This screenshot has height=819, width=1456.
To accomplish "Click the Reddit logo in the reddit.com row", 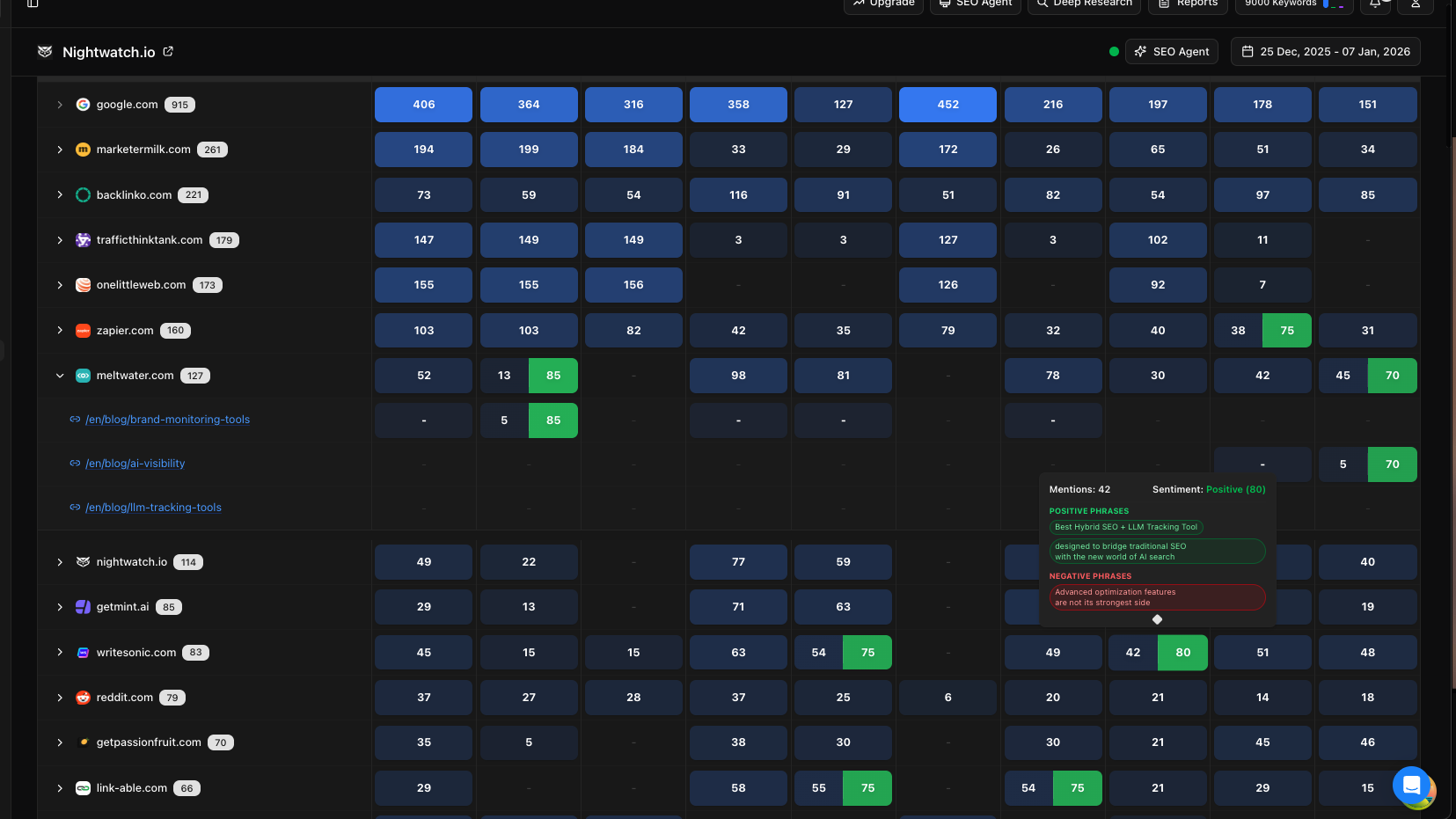I will point(83,698).
